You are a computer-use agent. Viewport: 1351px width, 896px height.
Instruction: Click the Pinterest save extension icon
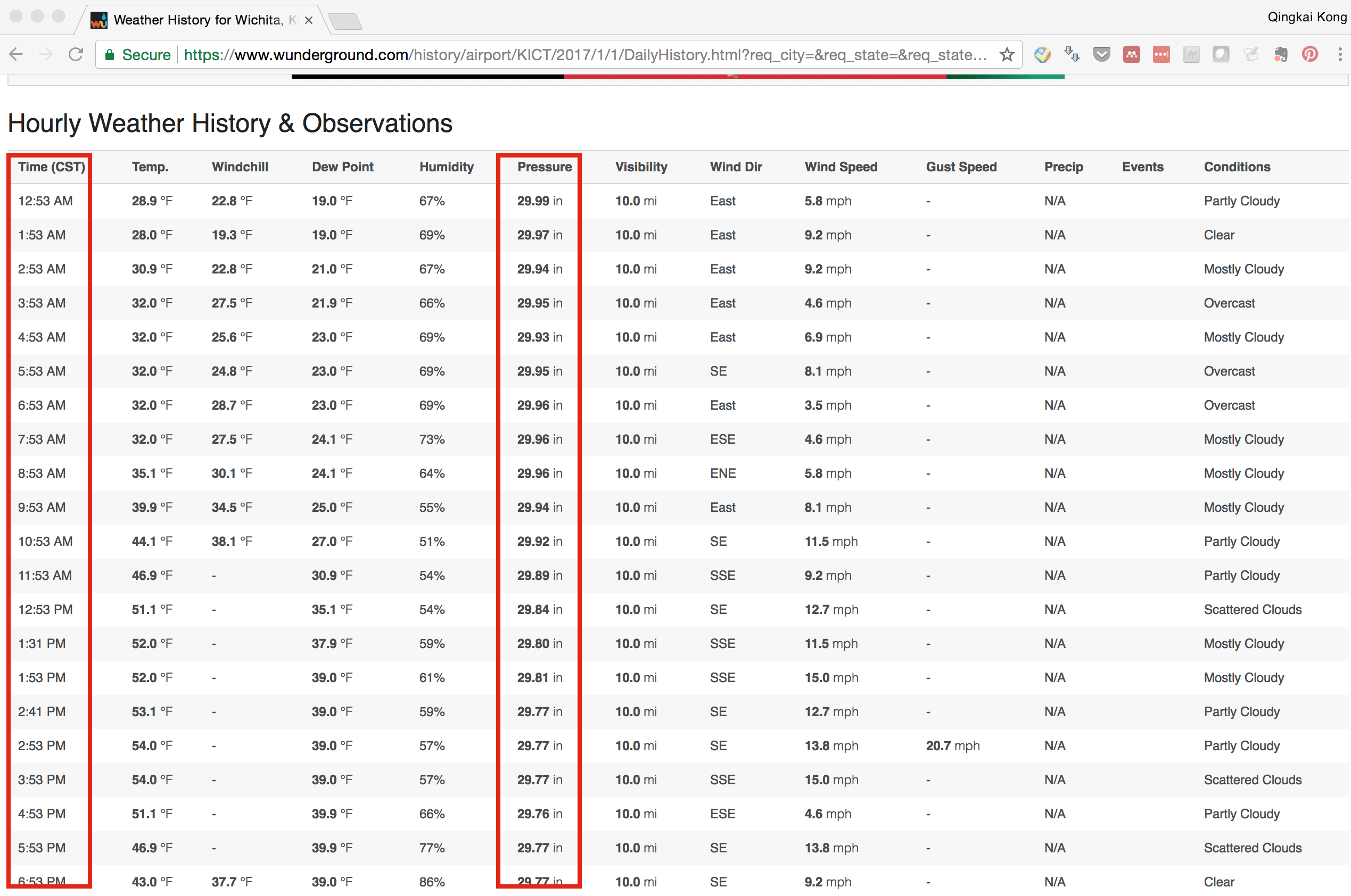point(1310,55)
